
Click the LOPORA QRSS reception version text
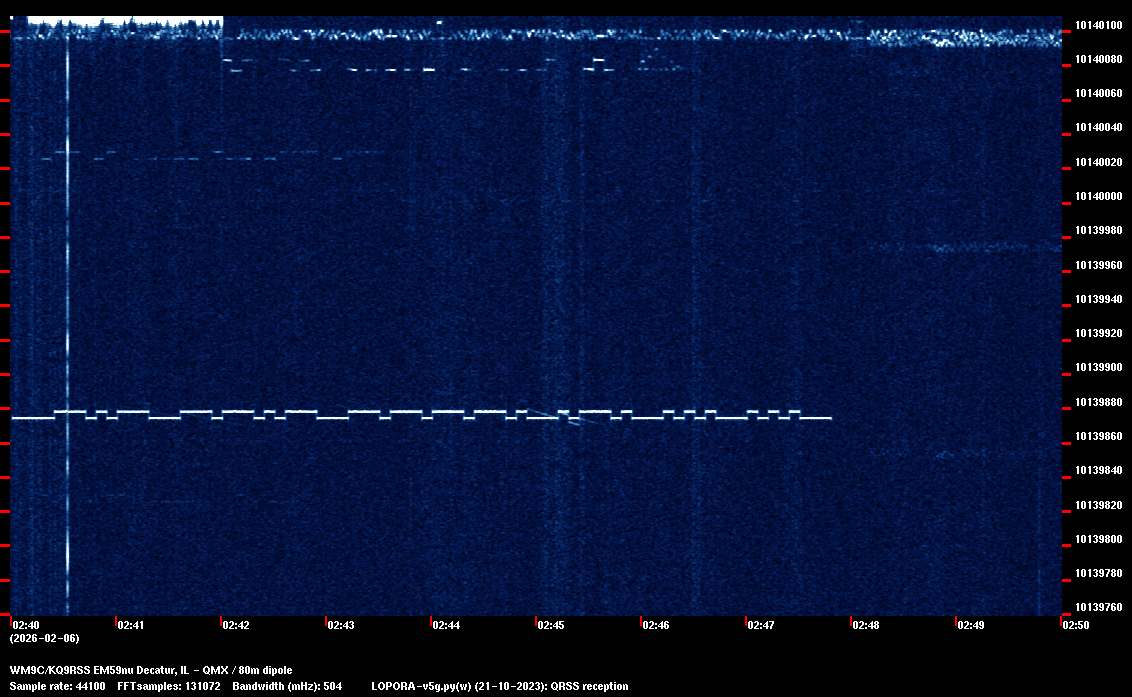(x=500, y=686)
